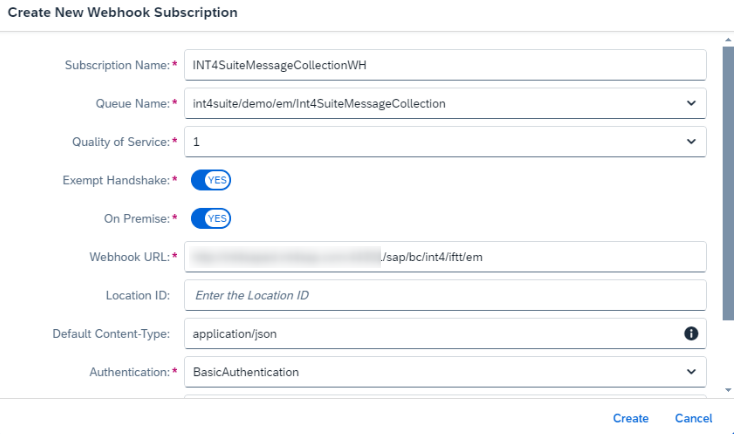Select the BasicAuthentication value text

pos(246,372)
